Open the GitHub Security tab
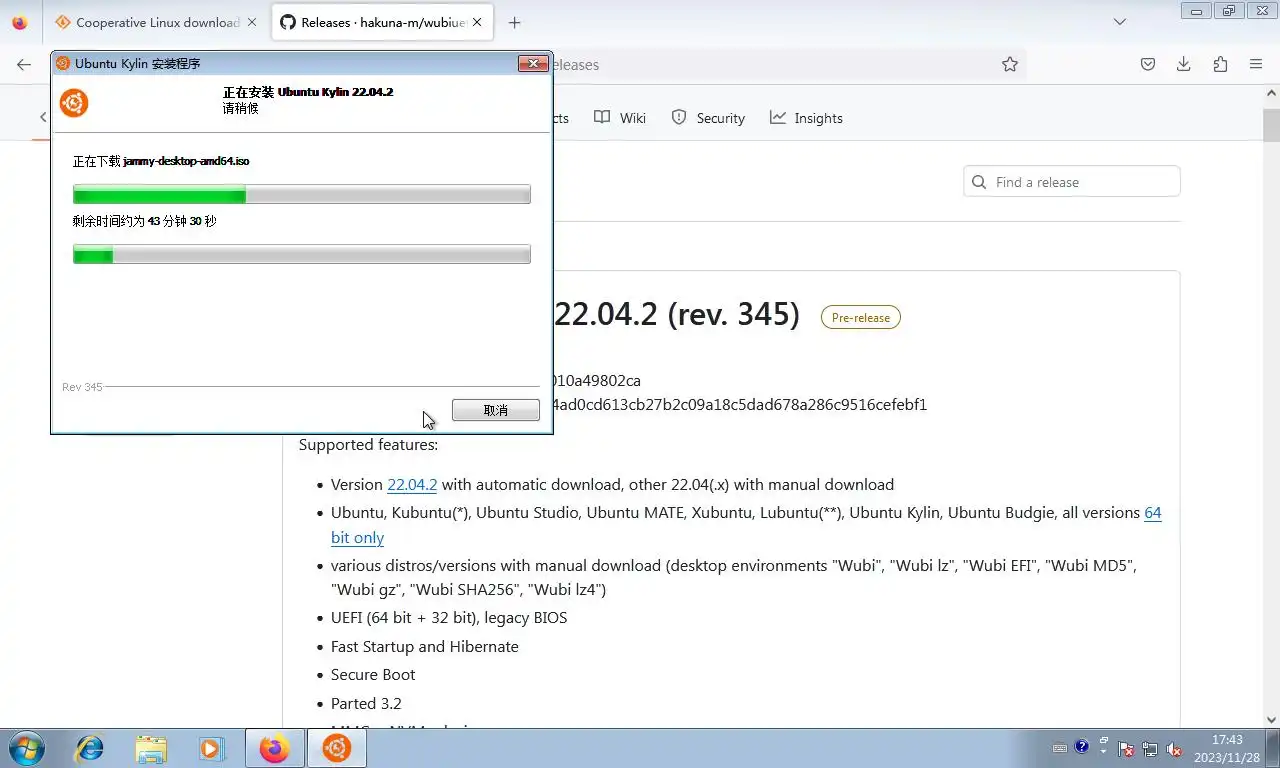The width and height of the screenshot is (1280, 768). pyautogui.click(x=708, y=118)
